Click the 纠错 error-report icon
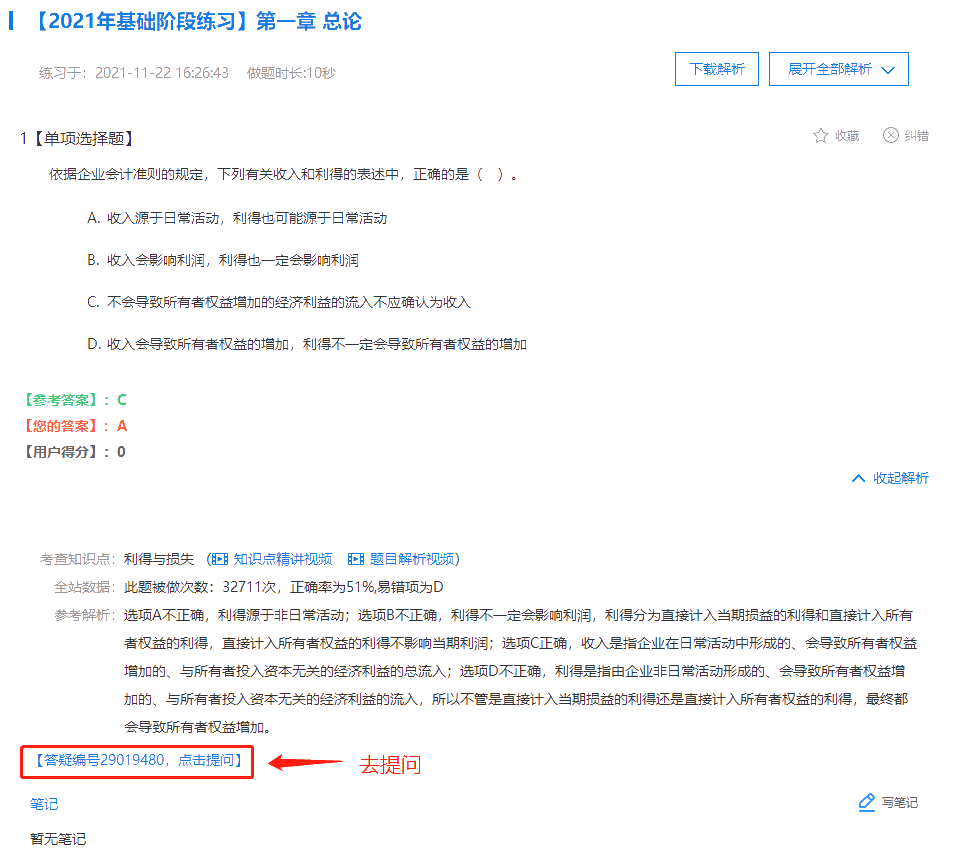The height and width of the screenshot is (854, 954). click(889, 136)
